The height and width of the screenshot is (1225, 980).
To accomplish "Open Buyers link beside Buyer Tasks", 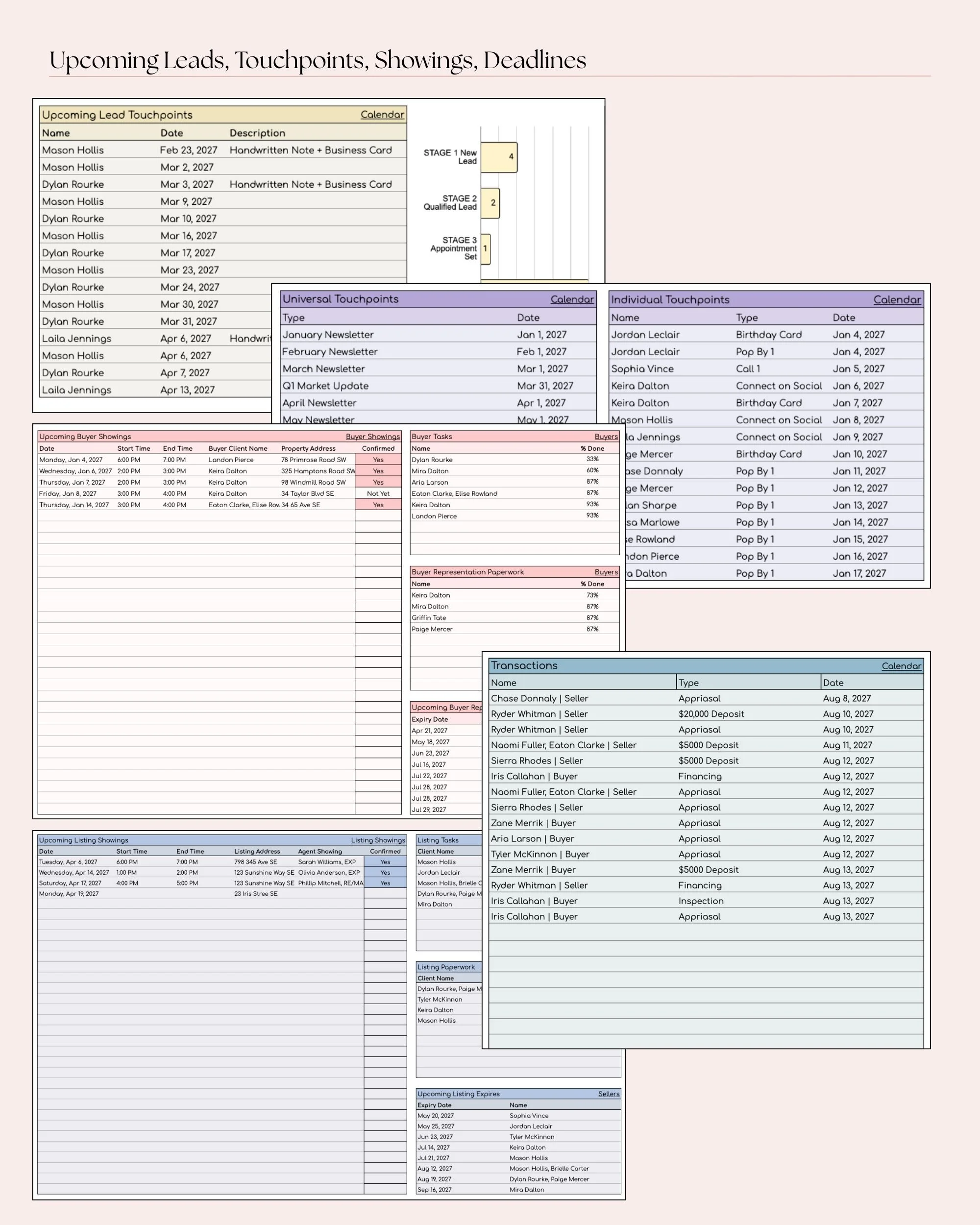I will [x=606, y=437].
